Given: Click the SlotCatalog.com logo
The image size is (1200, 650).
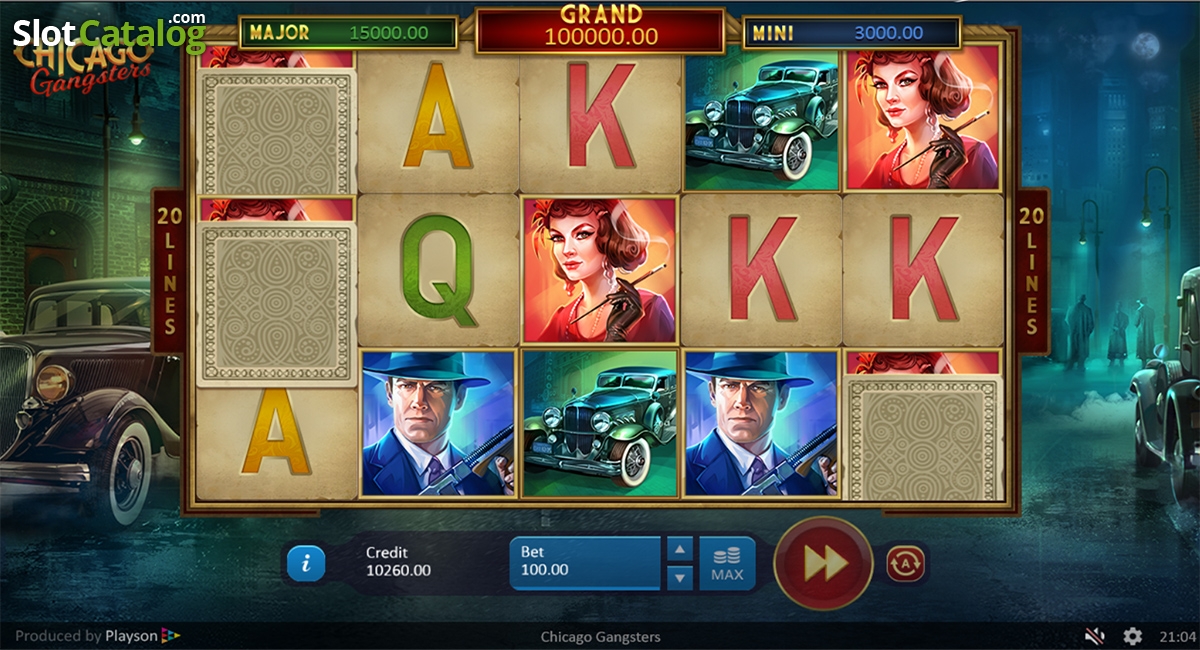Looking at the screenshot, I should point(109,33).
